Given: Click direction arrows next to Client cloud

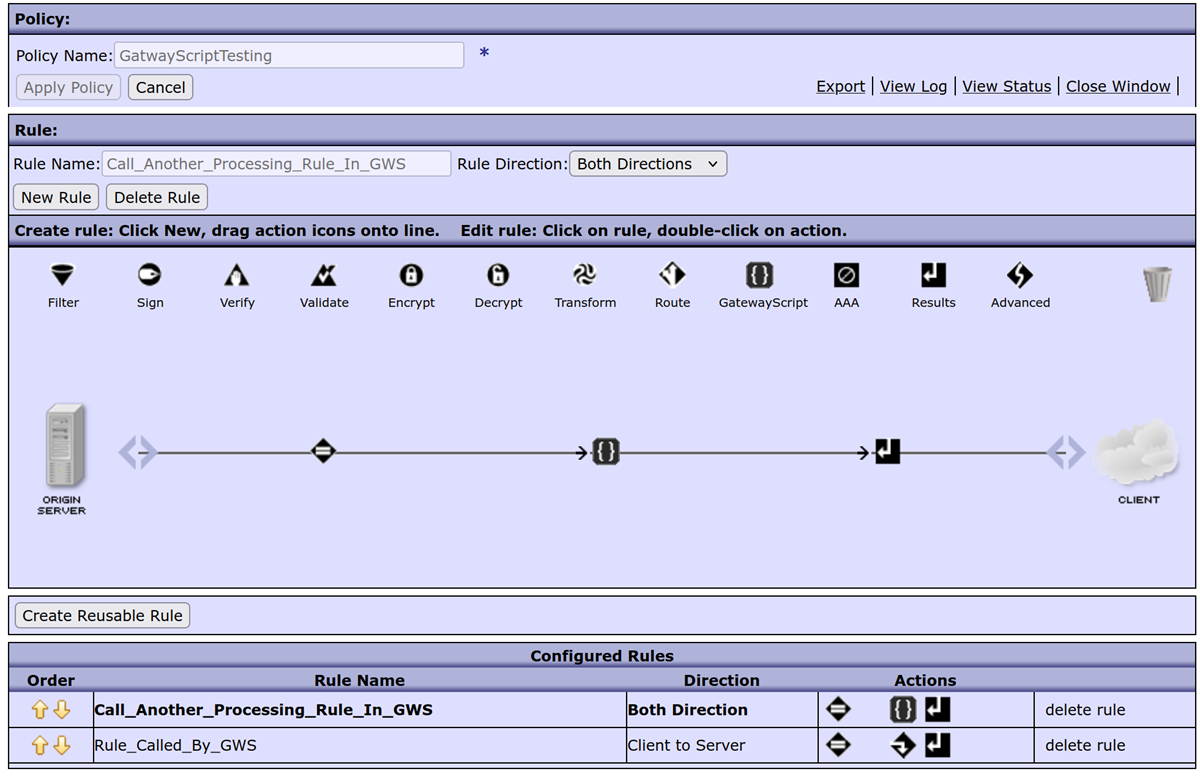Looking at the screenshot, I should click(1066, 453).
